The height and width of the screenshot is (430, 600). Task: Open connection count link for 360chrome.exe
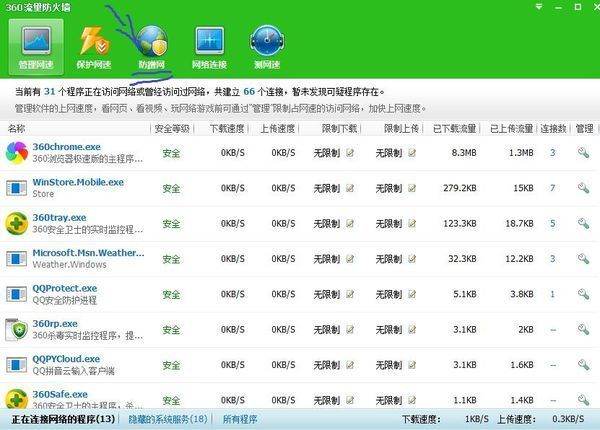(552, 152)
